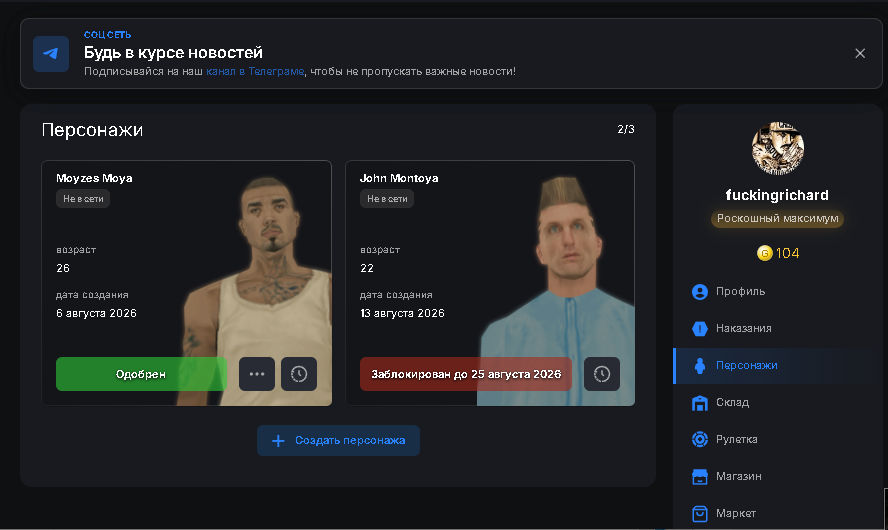888x530 pixels.
Task: Click John Montoya's age value 22
Action: [x=367, y=268]
